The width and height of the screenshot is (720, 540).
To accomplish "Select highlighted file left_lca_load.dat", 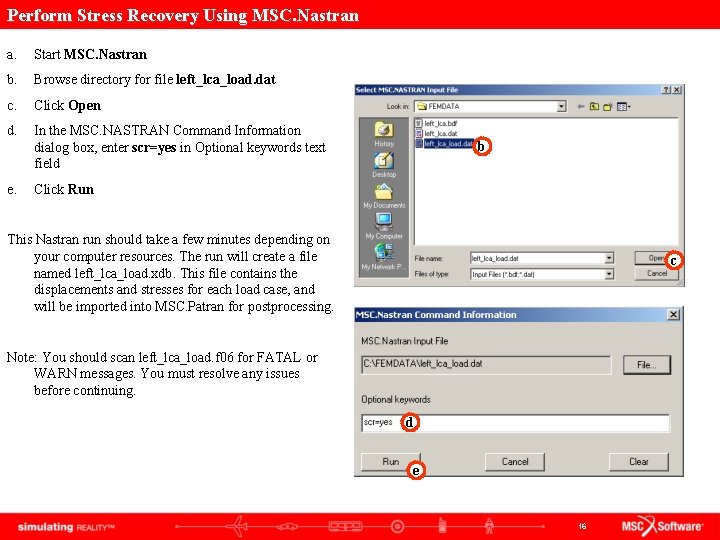I will pyautogui.click(x=444, y=144).
